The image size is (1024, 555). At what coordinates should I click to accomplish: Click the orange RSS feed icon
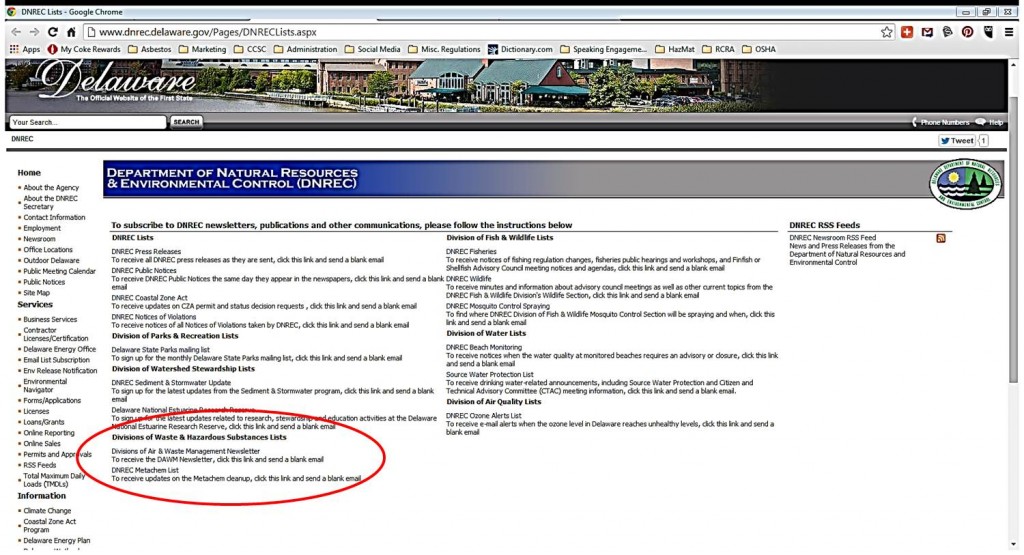coord(941,238)
